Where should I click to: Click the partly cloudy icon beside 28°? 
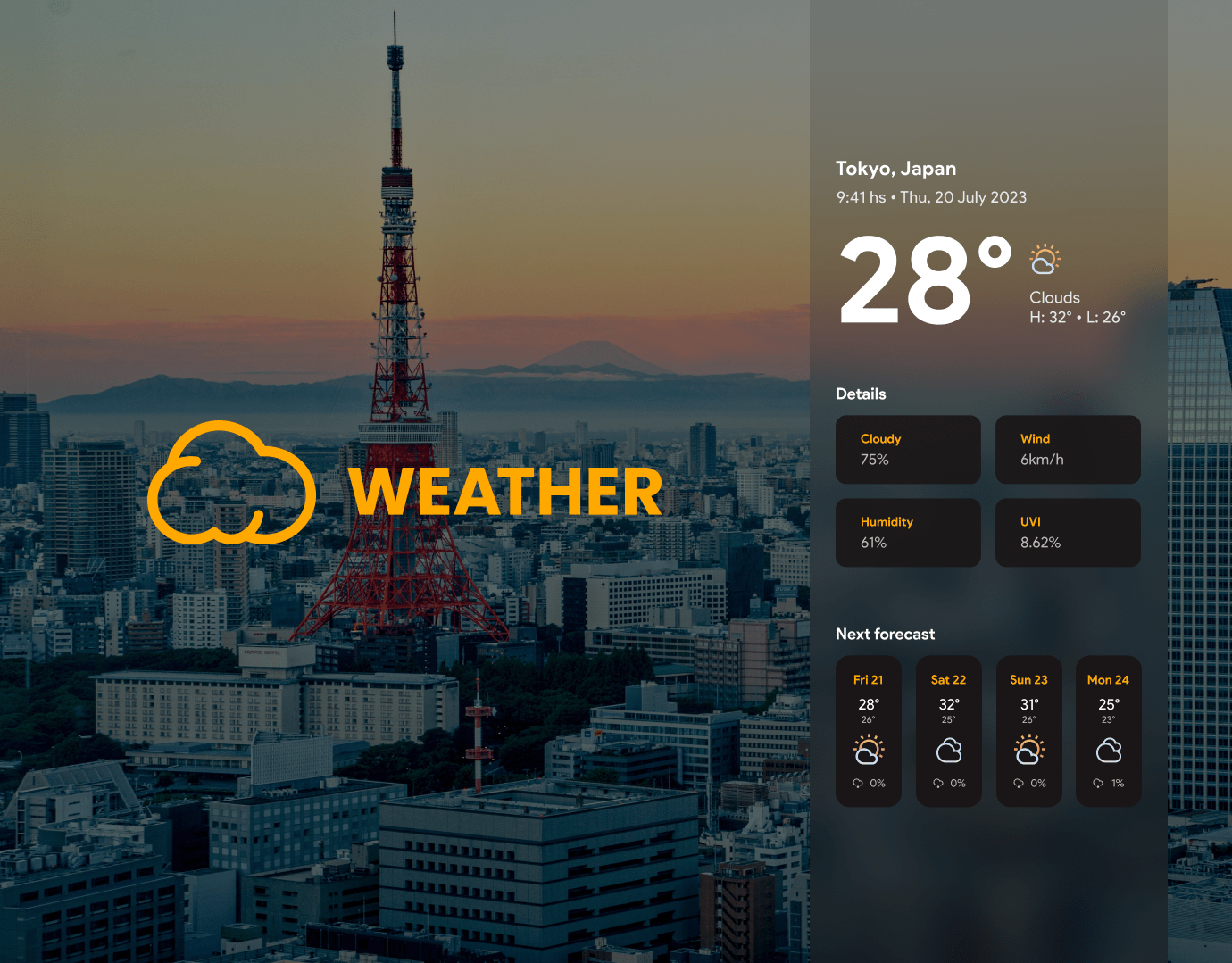pyautogui.click(x=1045, y=259)
